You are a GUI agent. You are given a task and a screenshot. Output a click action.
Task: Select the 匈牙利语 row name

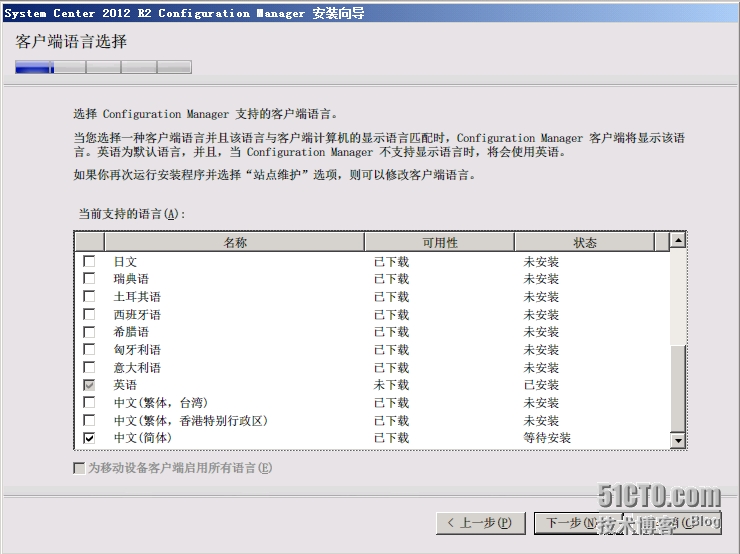[x=137, y=350]
